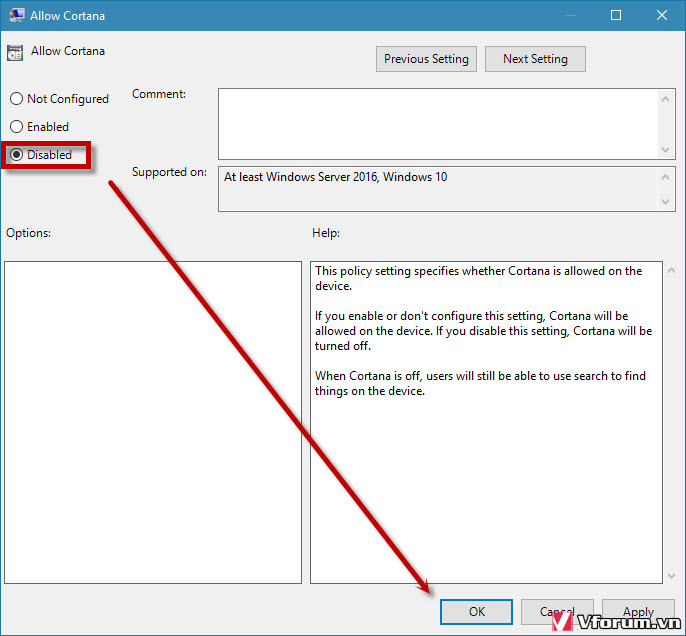Click Supported on scroll up arrow
Screen dimensions: 686x636
tap(665, 177)
